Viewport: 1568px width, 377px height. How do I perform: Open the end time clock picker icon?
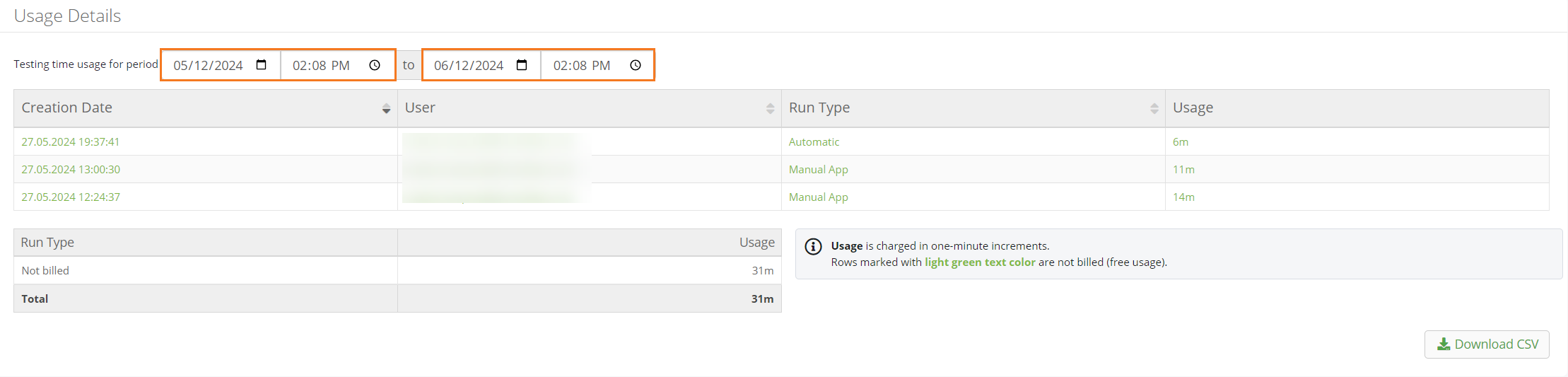click(636, 65)
